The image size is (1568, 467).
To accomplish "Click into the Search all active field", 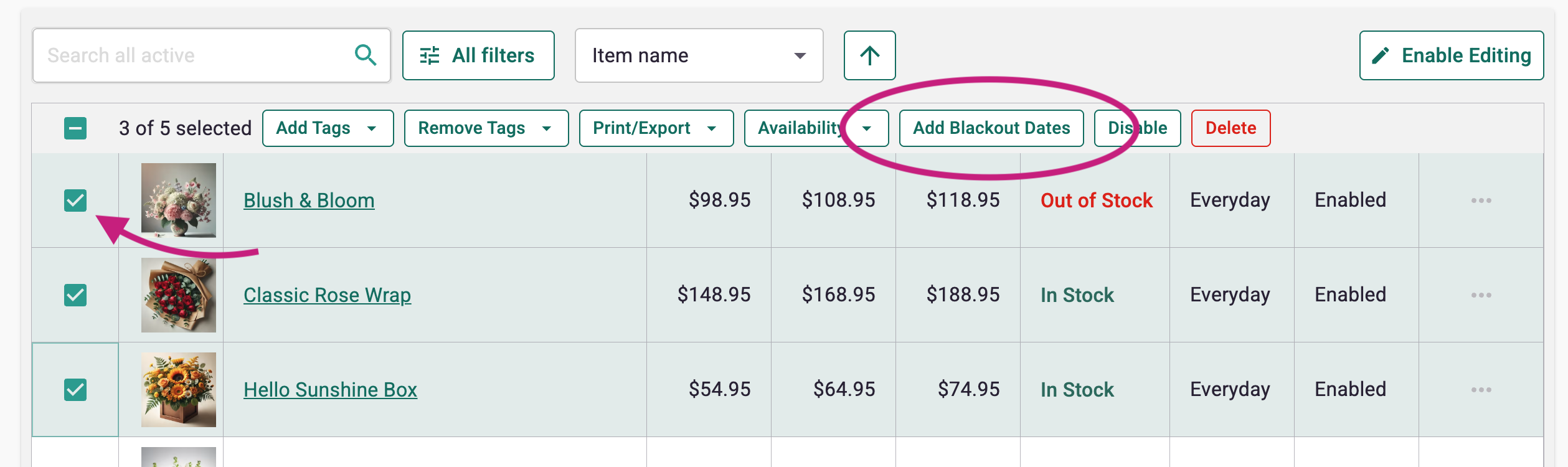I will (193, 55).
